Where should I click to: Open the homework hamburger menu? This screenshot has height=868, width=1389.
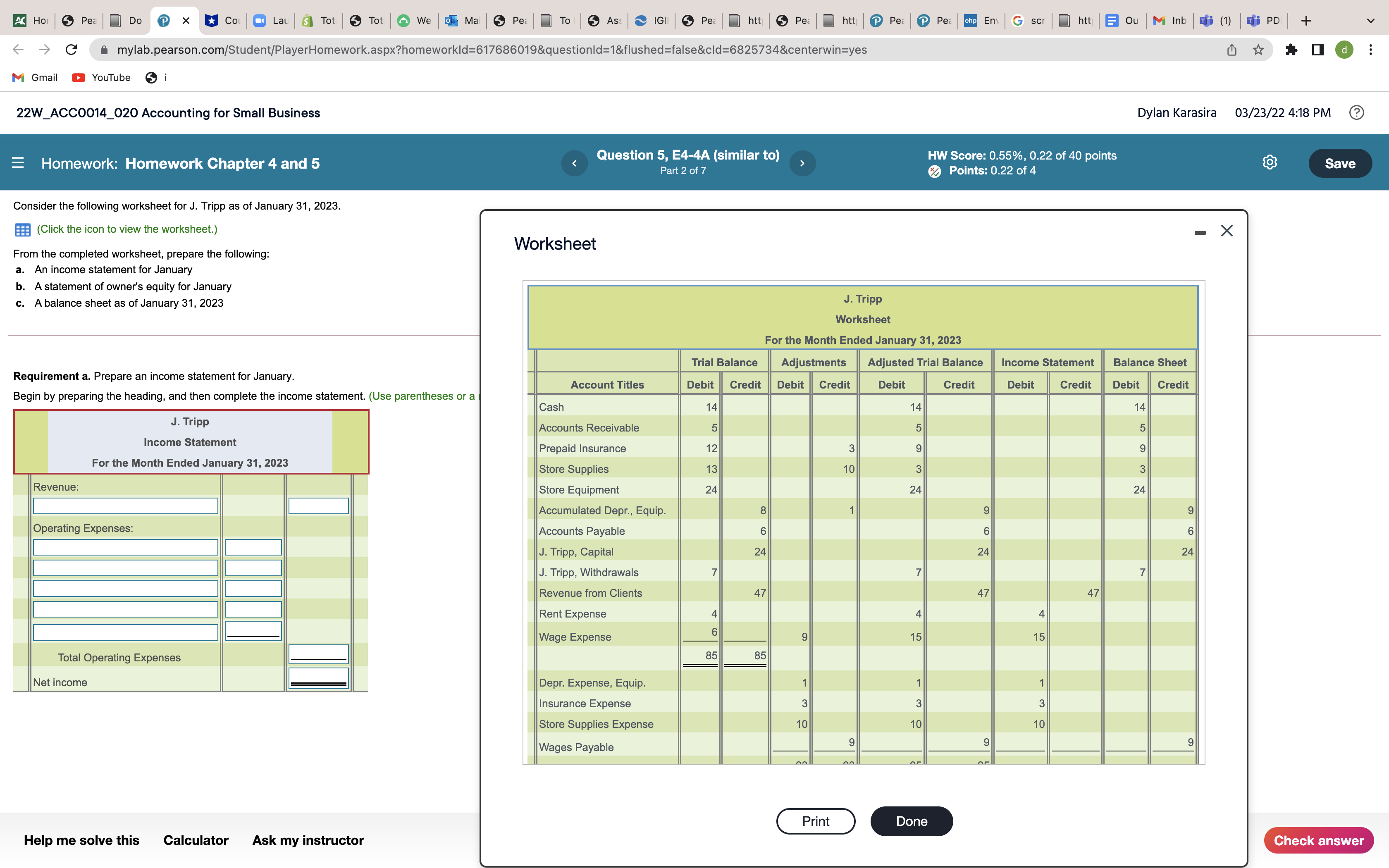[x=18, y=163]
